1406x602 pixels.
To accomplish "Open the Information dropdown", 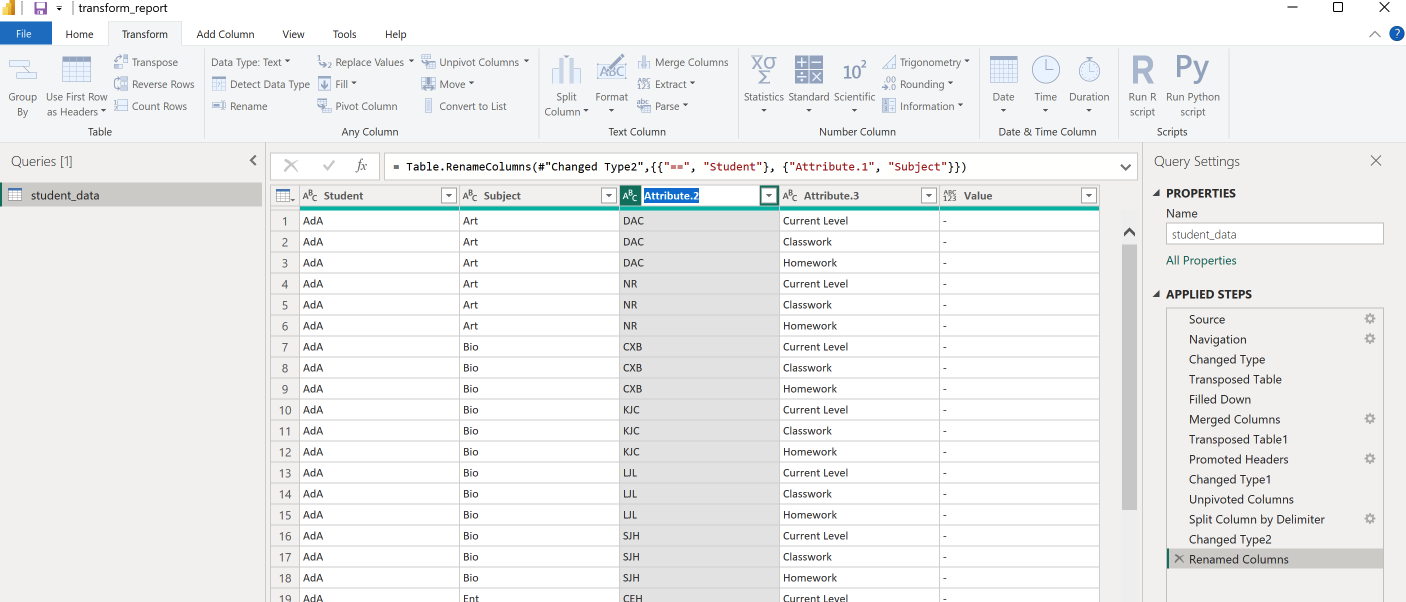I will (923, 106).
